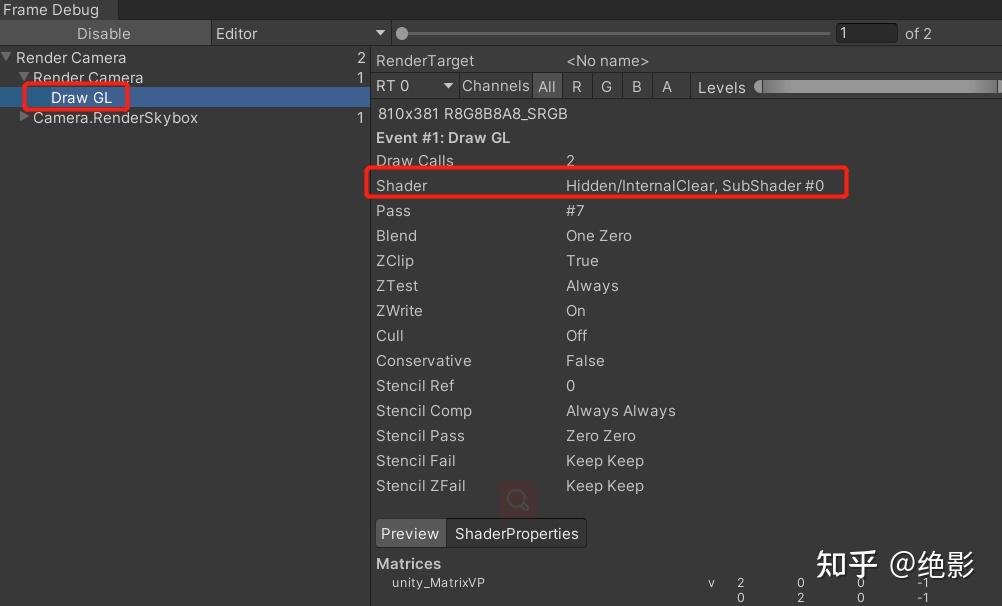This screenshot has height=606, width=1002.
Task: Open the RT 0 render target dropdown
Action: (414, 86)
